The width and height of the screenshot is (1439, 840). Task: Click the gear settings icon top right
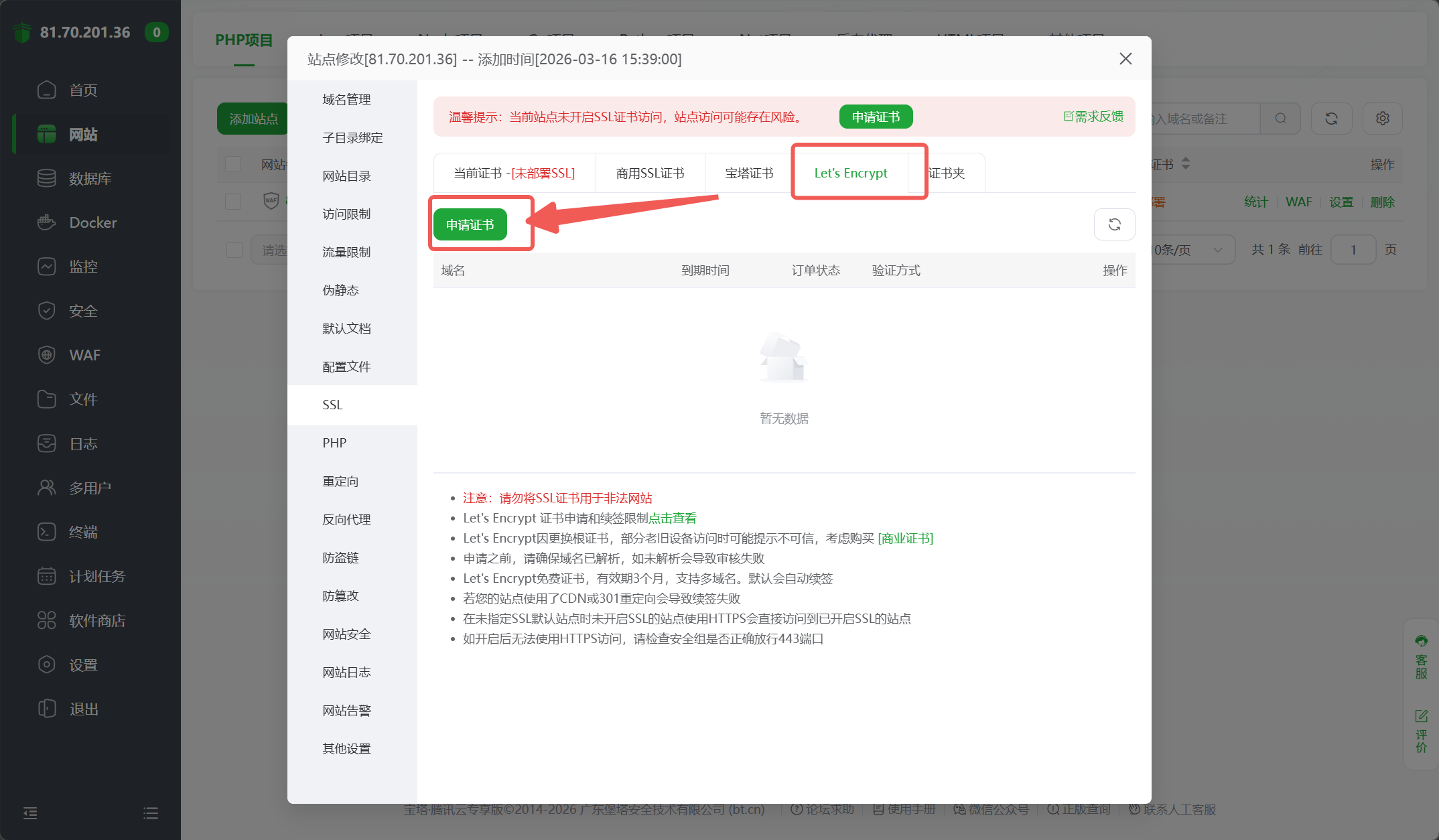click(1382, 119)
